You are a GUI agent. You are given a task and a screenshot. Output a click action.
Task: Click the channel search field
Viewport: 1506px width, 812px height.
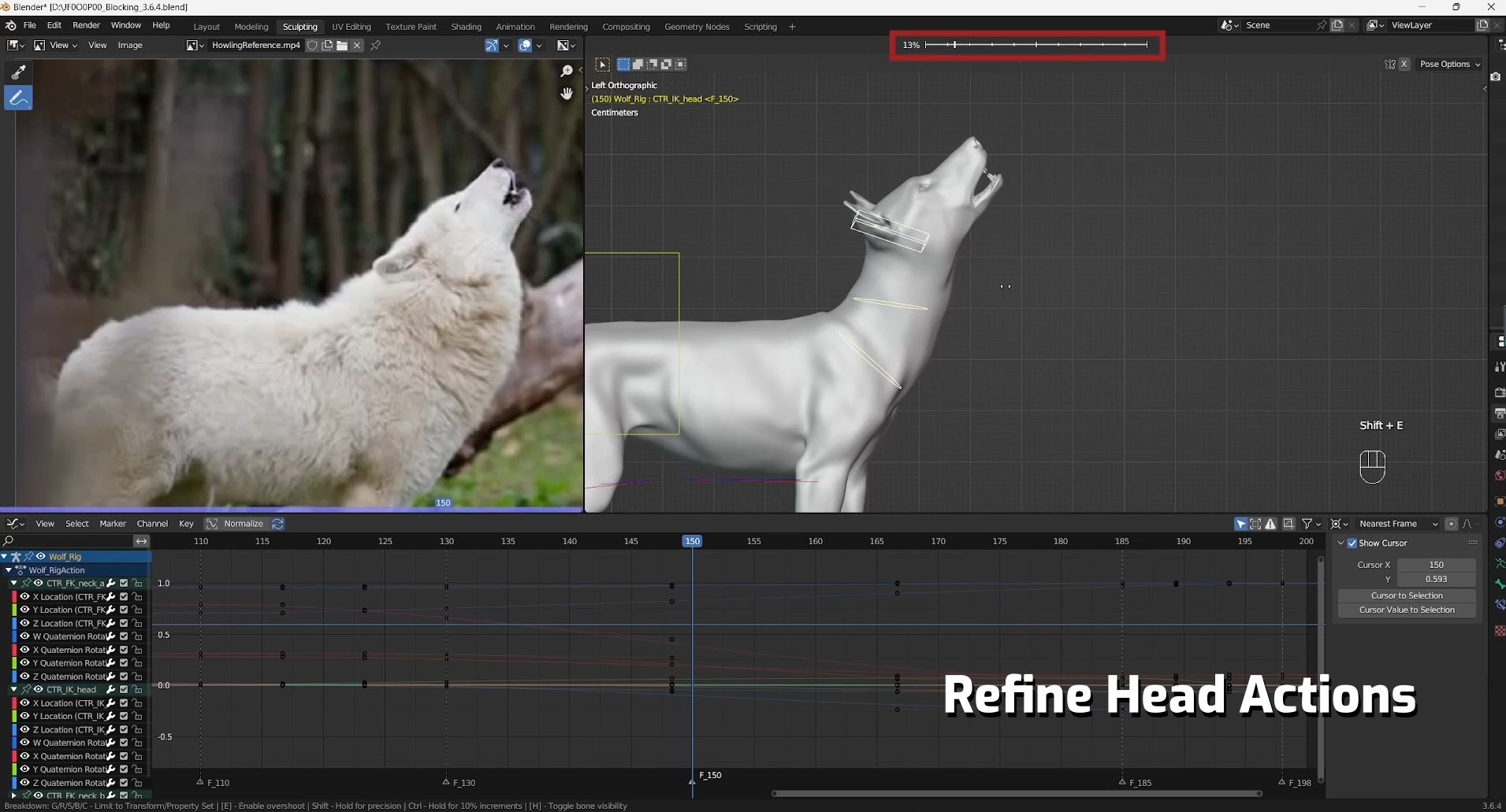(66, 541)
